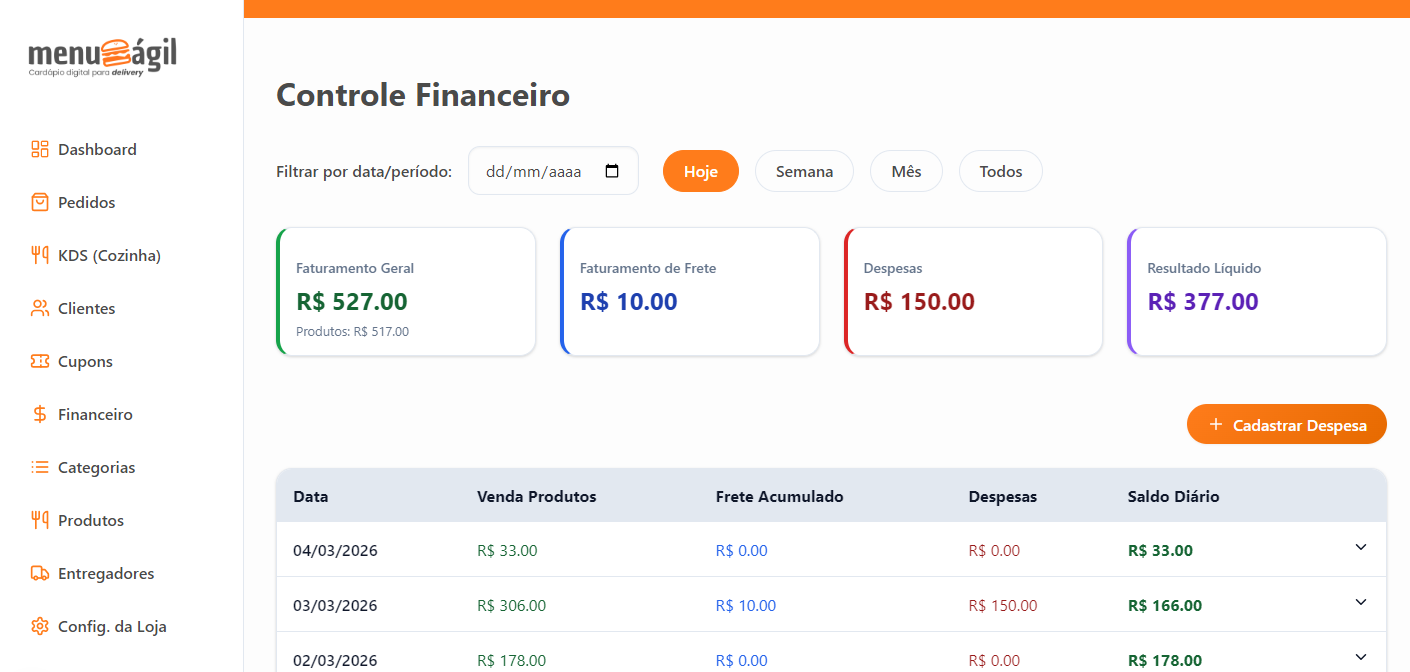
Task: Show all records with Todos button
Action: 1000,171
